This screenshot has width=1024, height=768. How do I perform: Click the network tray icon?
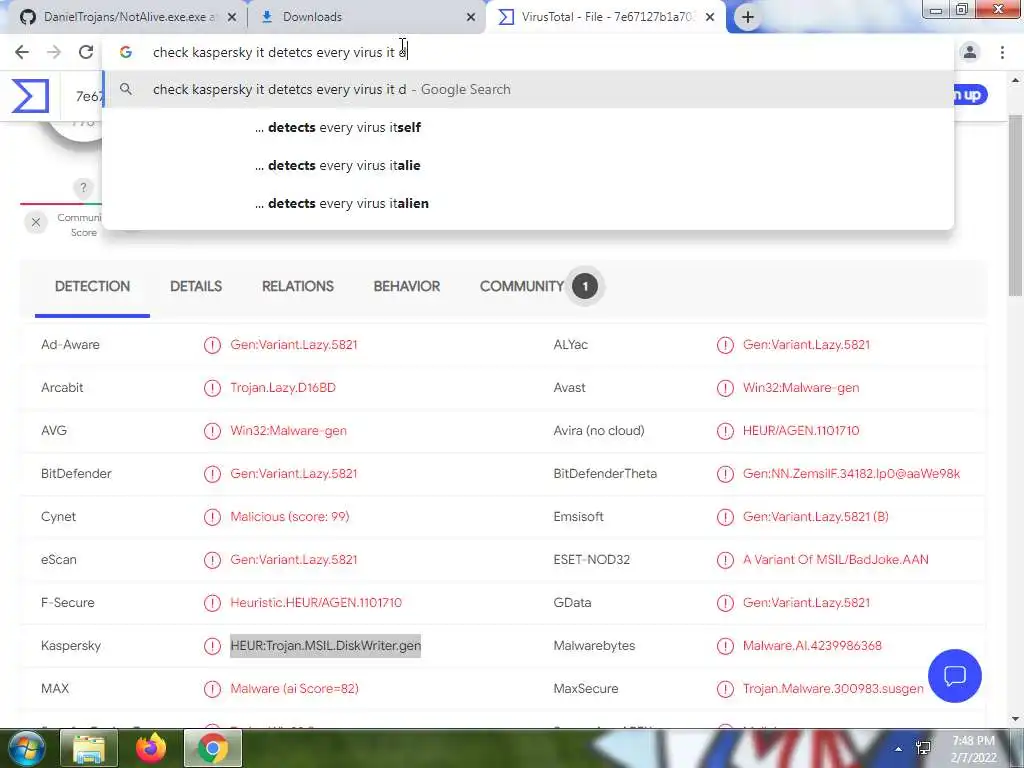[923, 748]
